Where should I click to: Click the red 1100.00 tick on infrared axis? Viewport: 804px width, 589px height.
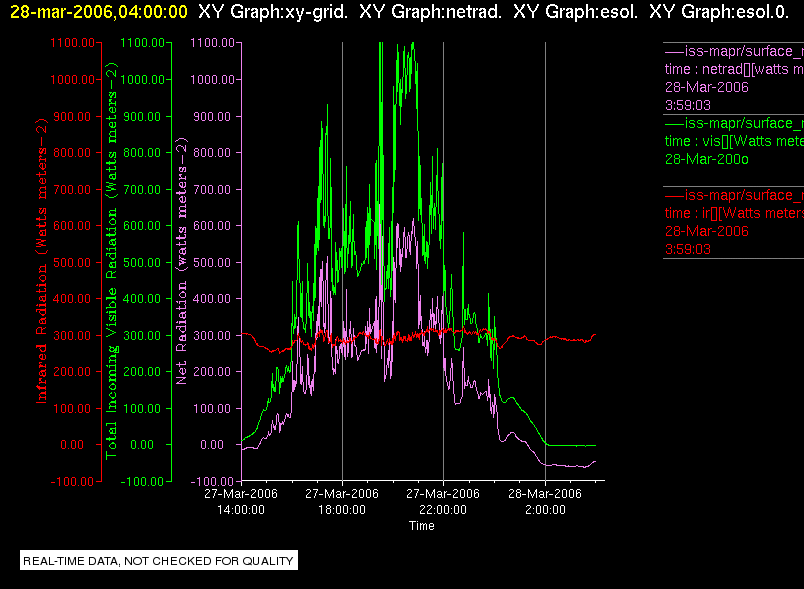click(x=72, y=43)
